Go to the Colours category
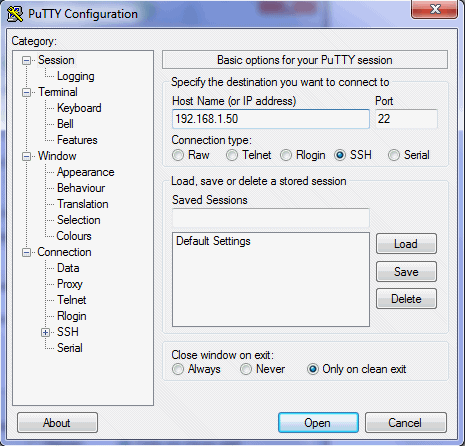 coord(74,236)
